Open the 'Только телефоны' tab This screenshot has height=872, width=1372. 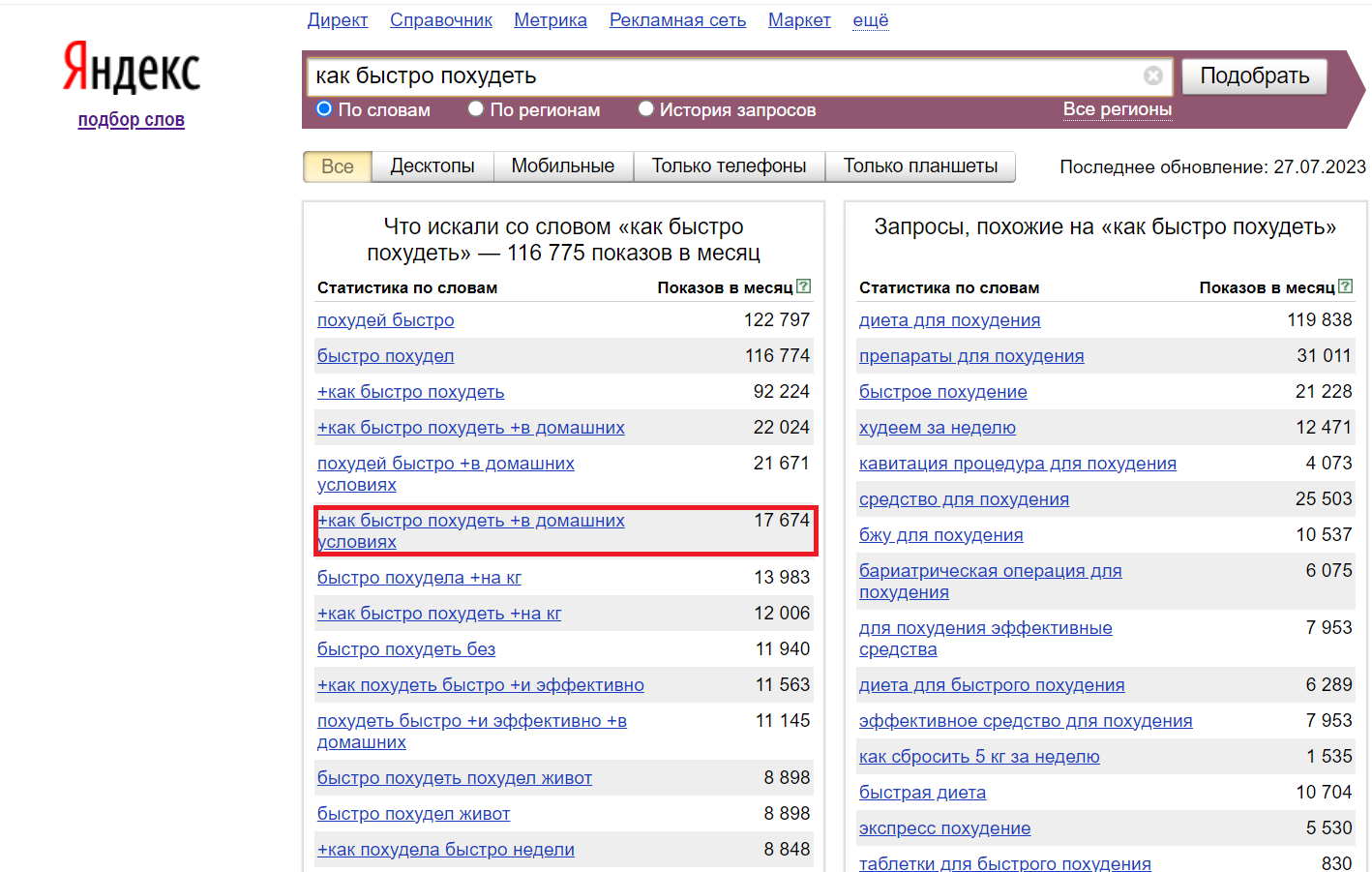click(729, 166)
